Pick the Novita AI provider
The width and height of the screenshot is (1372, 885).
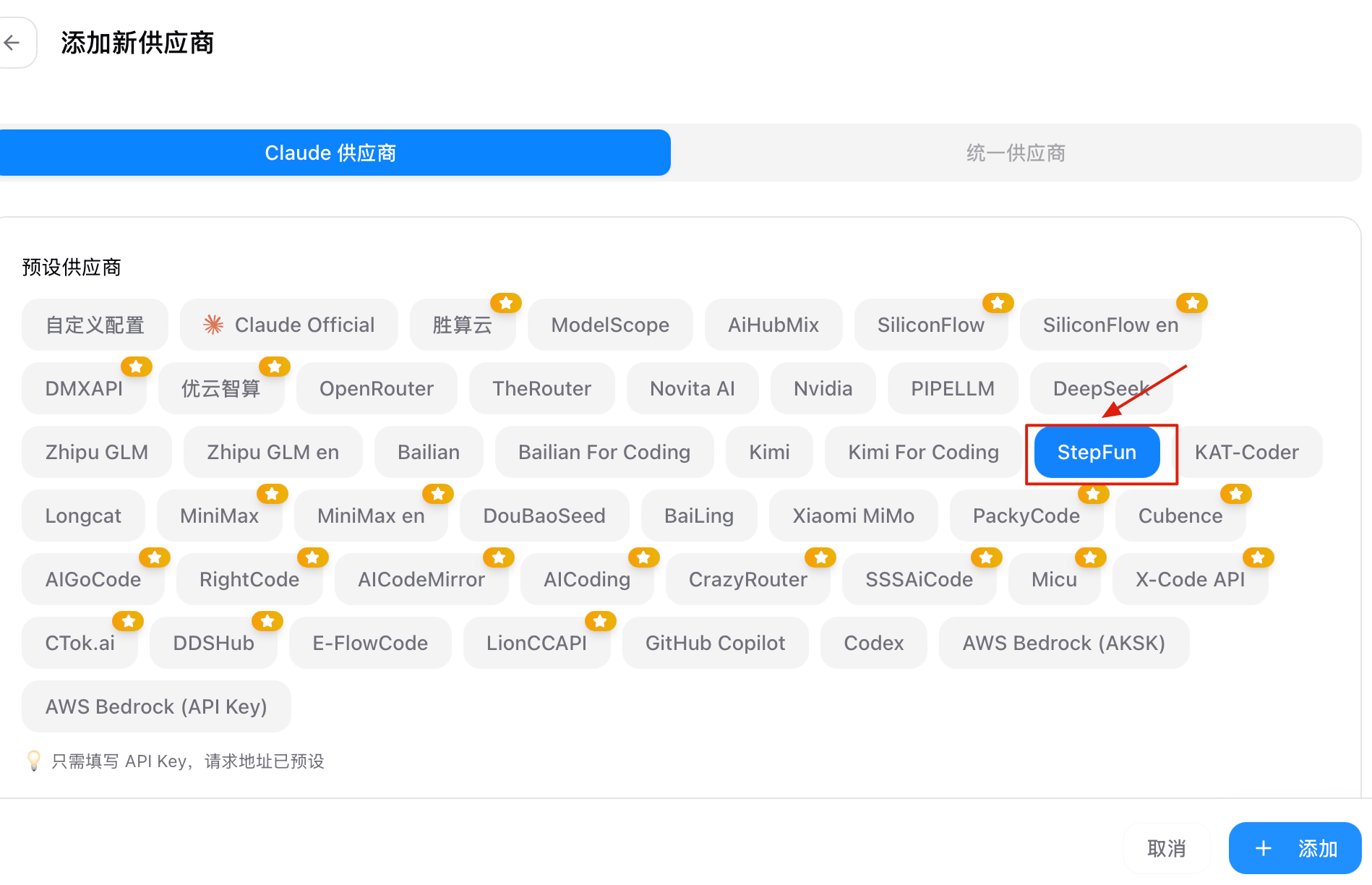693,388
